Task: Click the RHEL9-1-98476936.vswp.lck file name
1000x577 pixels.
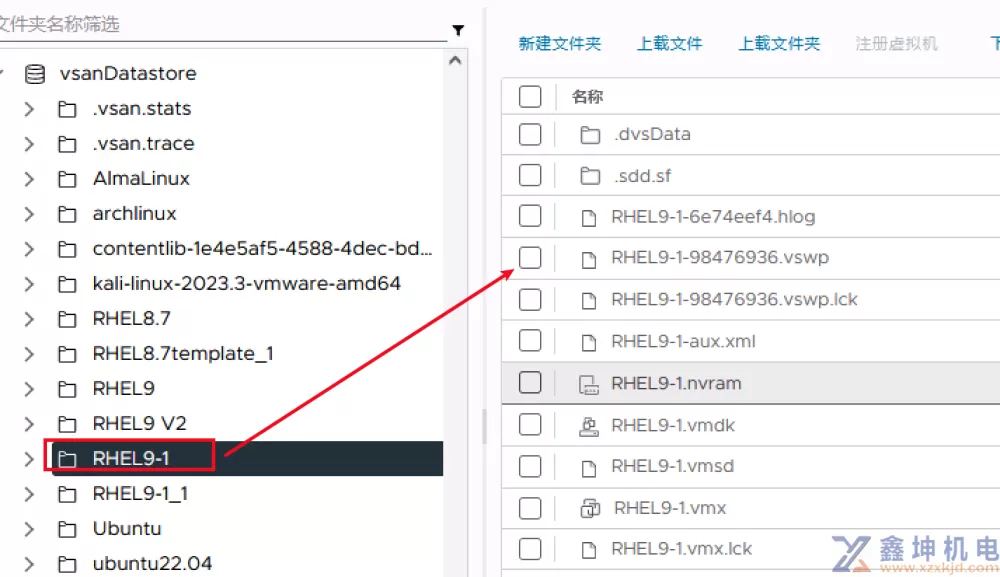Action: point(734,300)
